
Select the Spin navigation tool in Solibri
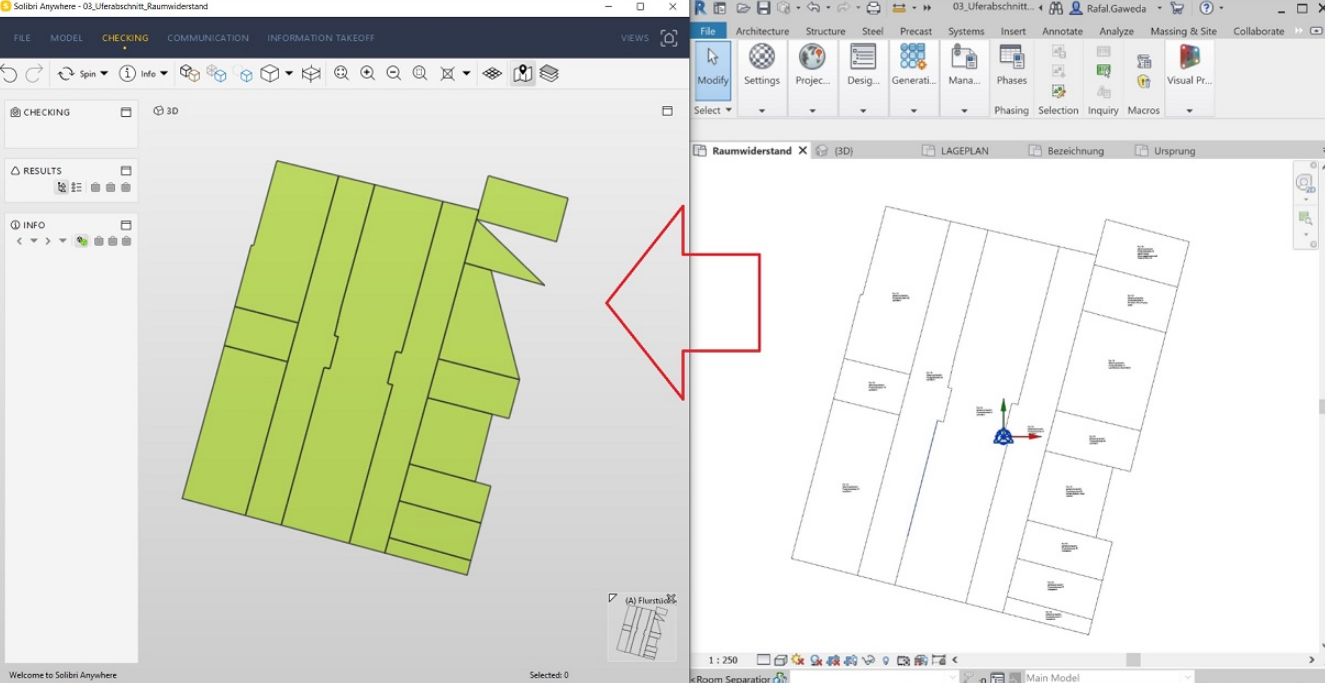pyautogui.click(x=77, y=73)
